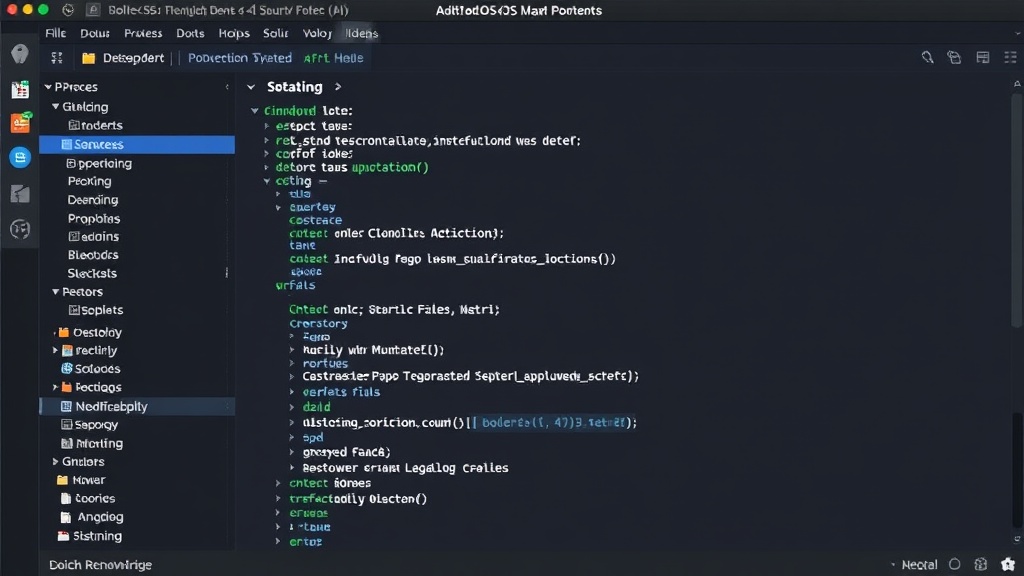Click Doich Renowrirge in status bar

coord(101,565)
